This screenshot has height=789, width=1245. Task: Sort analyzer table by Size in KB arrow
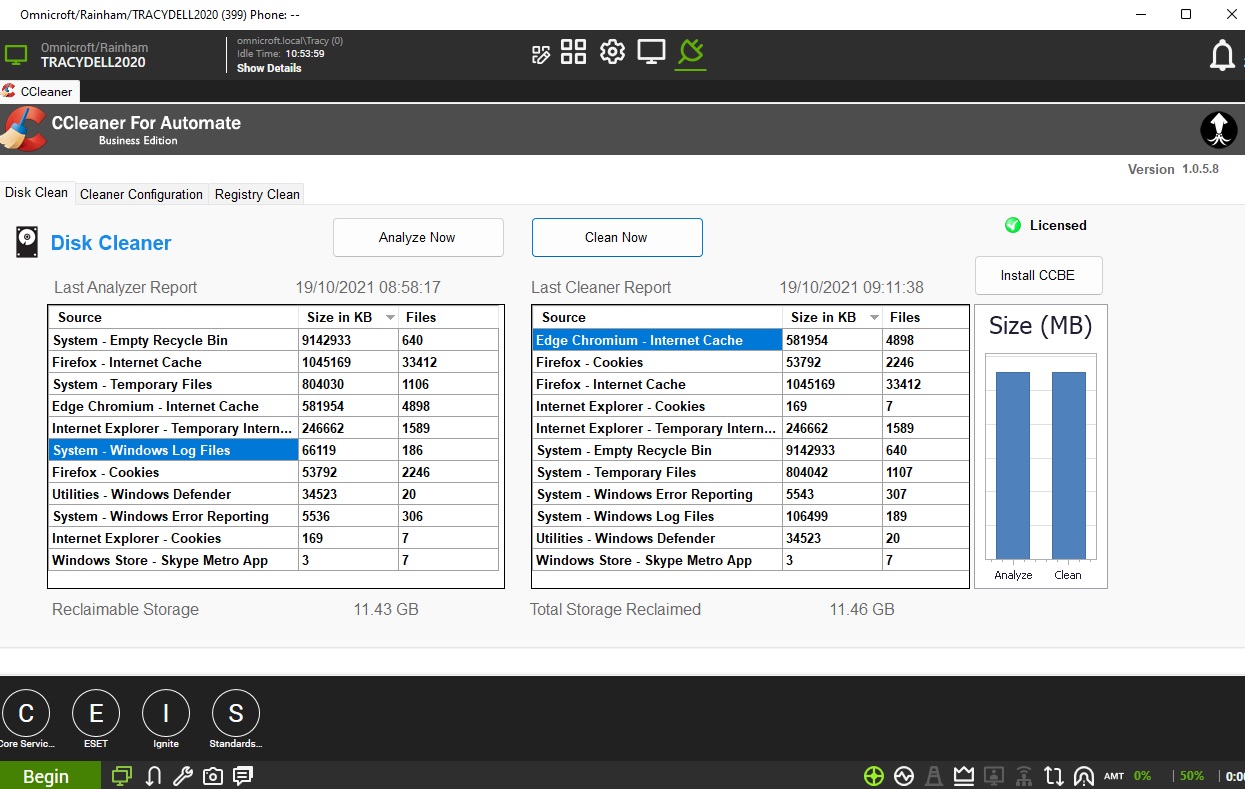pos(388,318)
